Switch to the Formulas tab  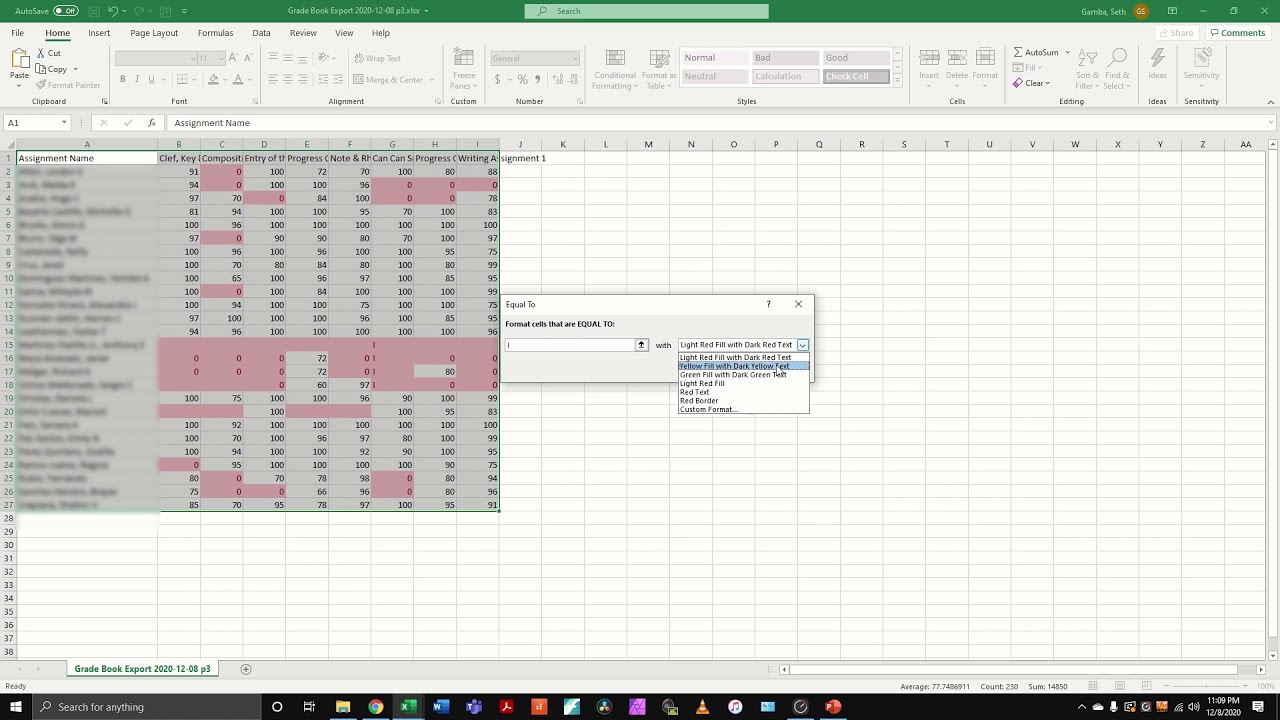click(215, 33)
